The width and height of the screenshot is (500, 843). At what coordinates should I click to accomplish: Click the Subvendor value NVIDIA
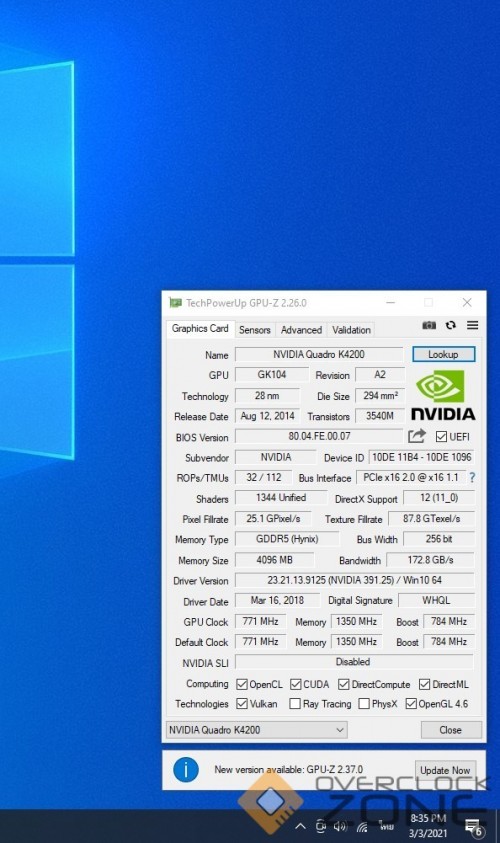coord(276,457)
